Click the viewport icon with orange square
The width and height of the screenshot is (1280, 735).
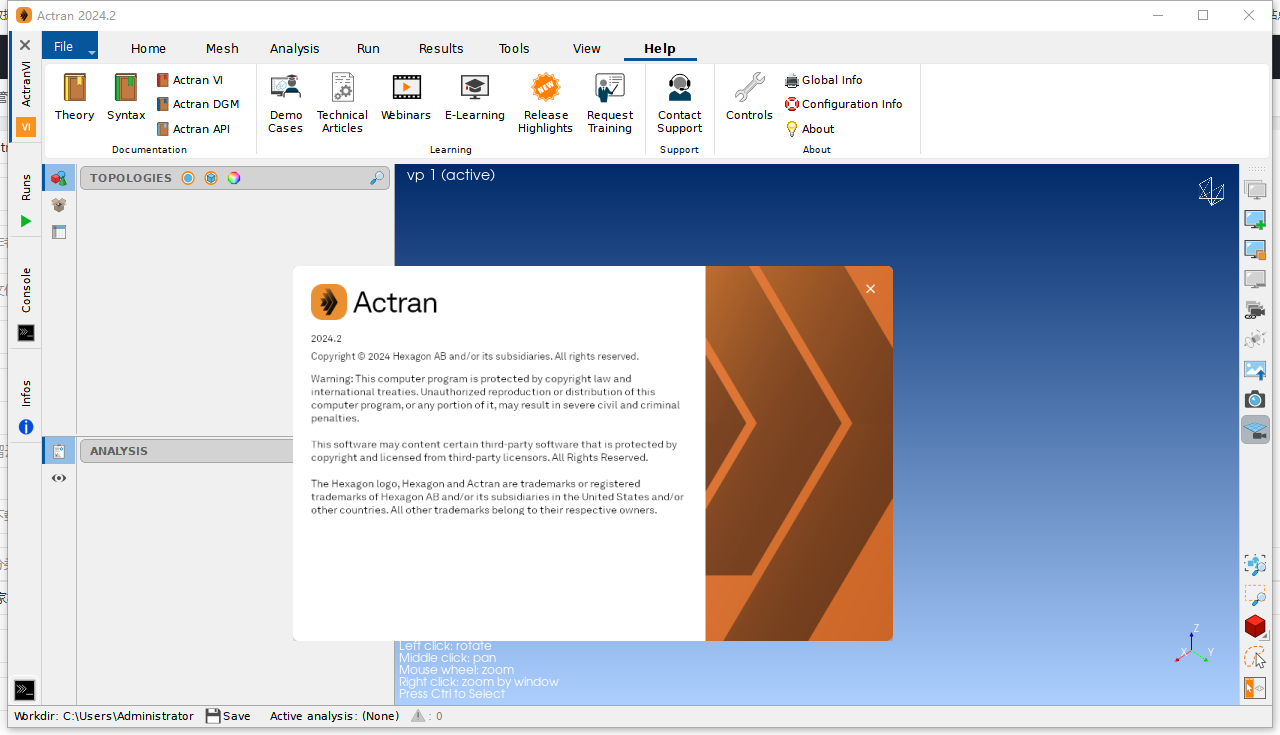tap(1255, 250)
